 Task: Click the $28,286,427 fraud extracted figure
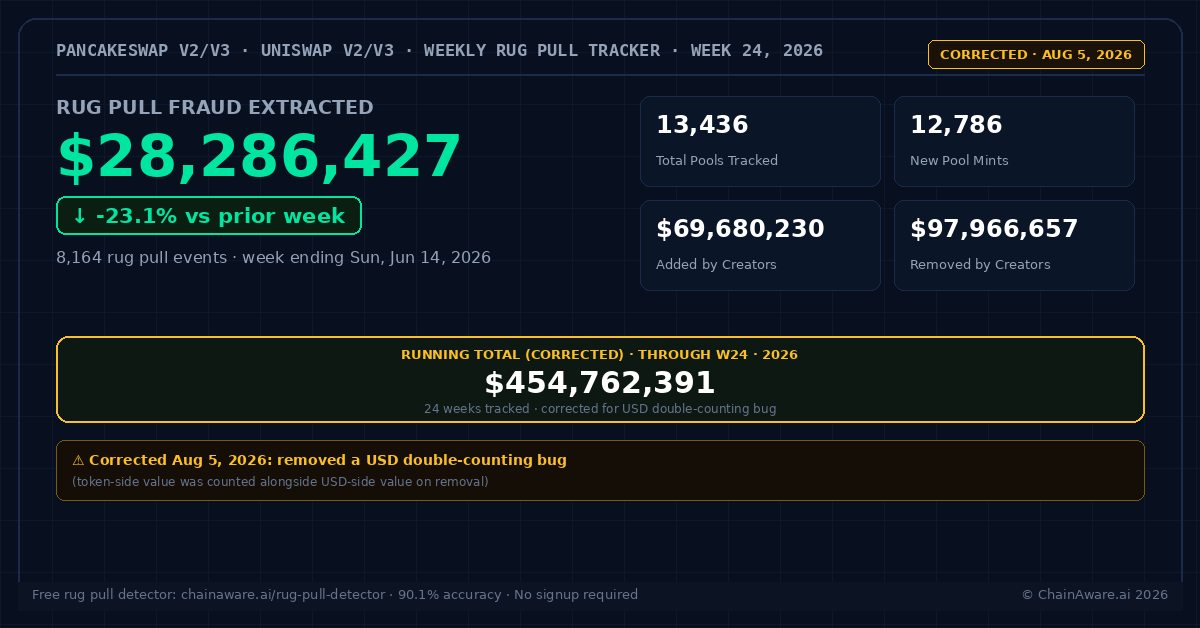tap(260, 157)
